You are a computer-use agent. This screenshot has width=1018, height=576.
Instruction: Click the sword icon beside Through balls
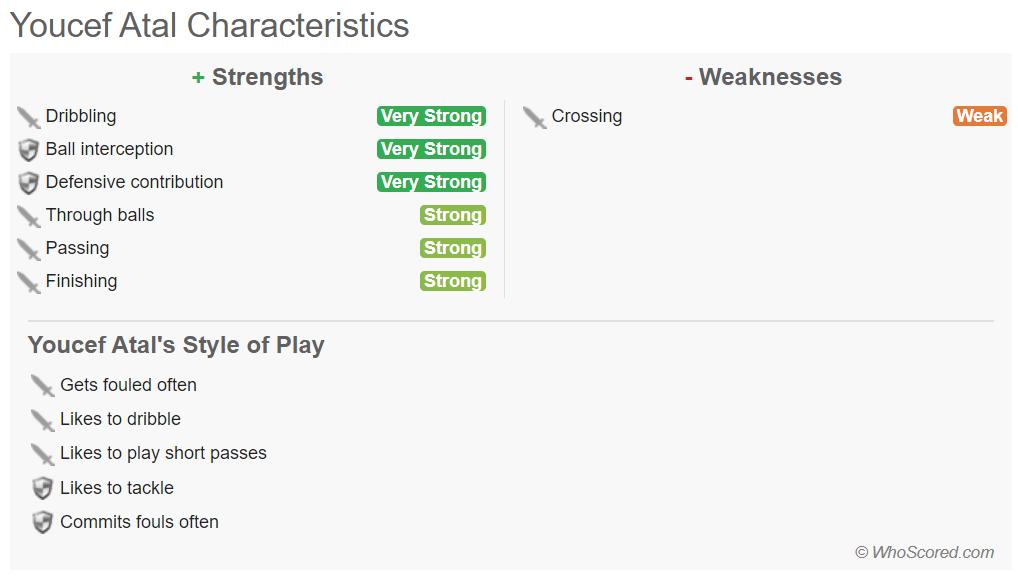pos(28,216)
